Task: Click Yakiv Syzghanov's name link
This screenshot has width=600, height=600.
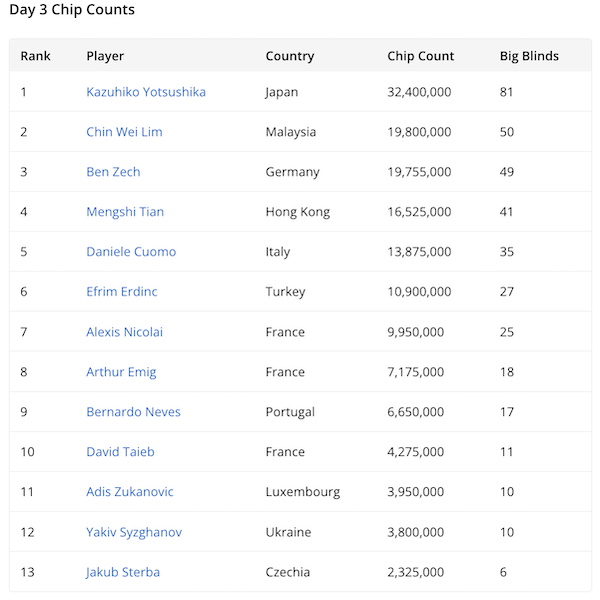Action: click(x=134, y=532)
